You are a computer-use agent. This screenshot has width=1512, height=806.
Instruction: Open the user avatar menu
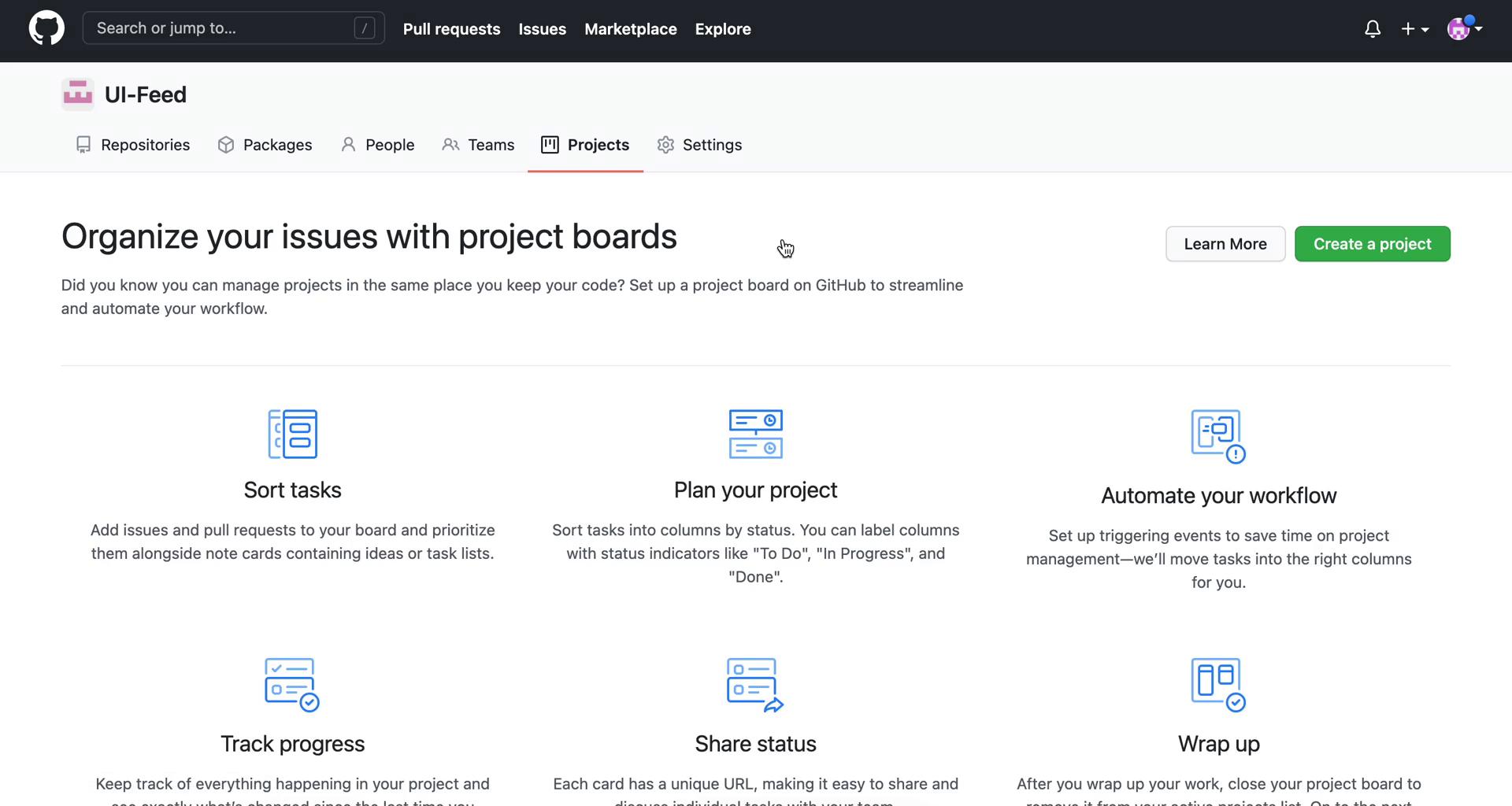1465,29
